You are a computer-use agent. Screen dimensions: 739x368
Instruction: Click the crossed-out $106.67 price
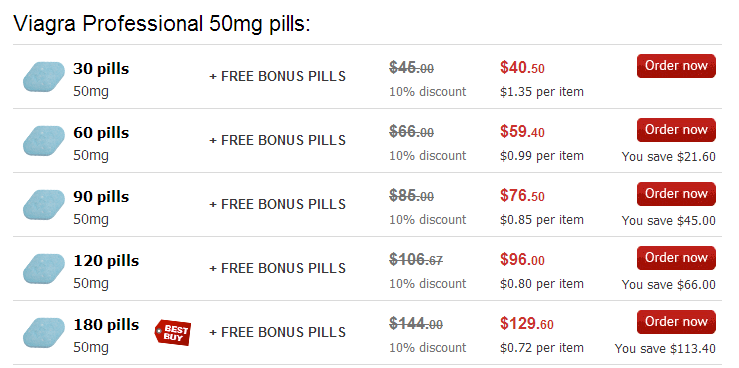click(416, 259)
